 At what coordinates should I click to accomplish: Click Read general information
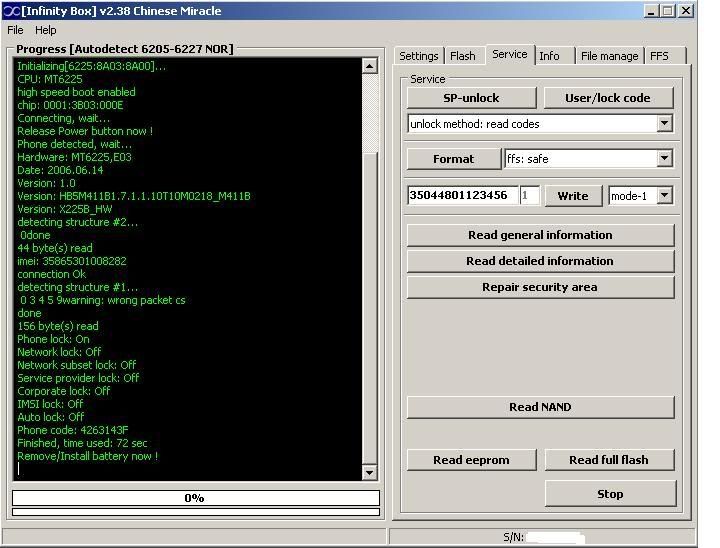click(x=540, y=235)
